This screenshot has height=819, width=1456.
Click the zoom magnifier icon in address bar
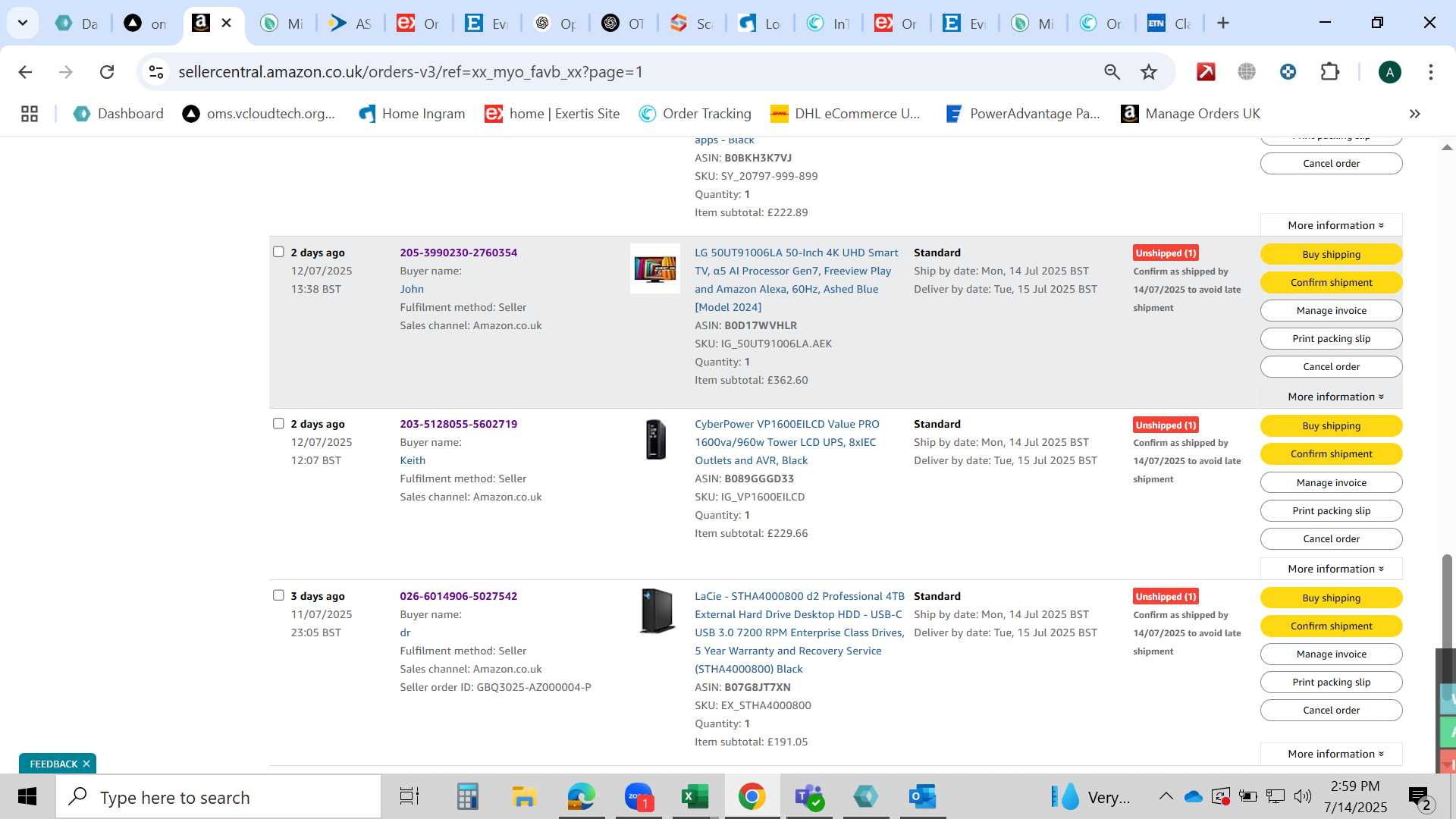pyautogui.click(x=1112, y=72)
